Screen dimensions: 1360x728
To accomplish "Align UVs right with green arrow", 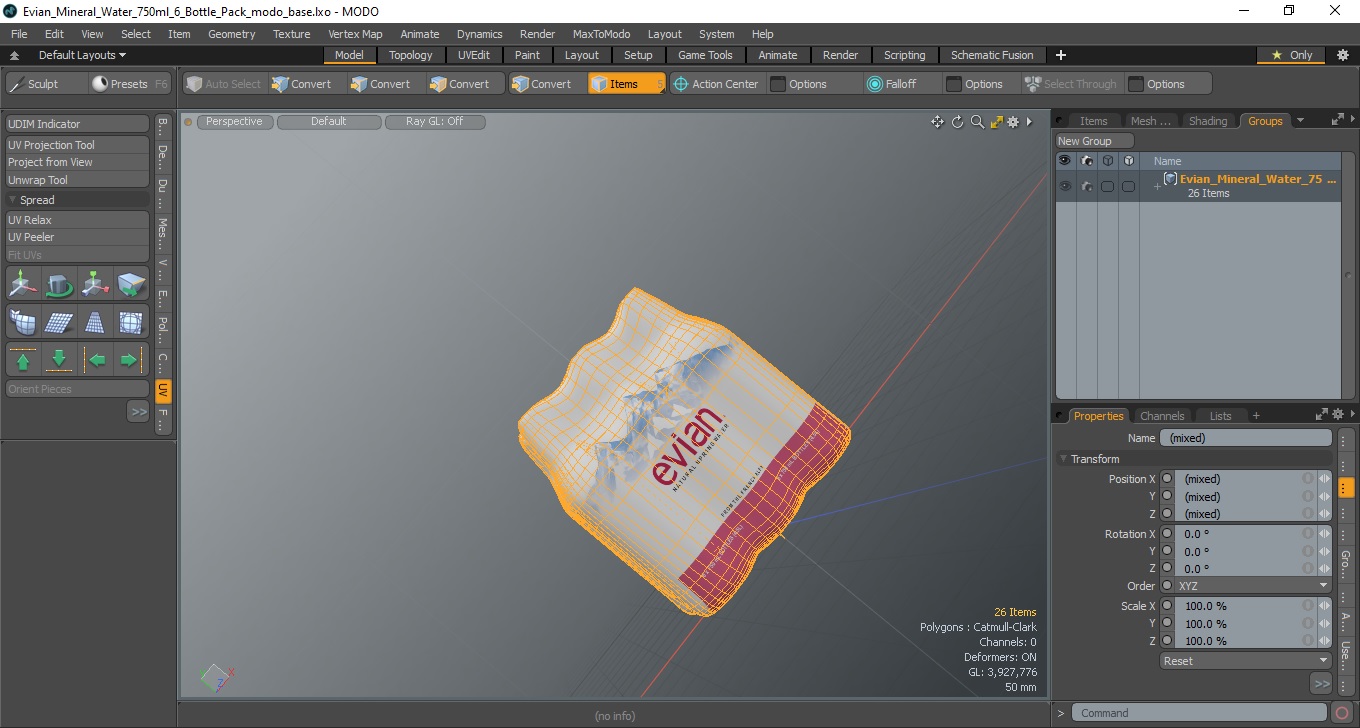I will 131,359.
